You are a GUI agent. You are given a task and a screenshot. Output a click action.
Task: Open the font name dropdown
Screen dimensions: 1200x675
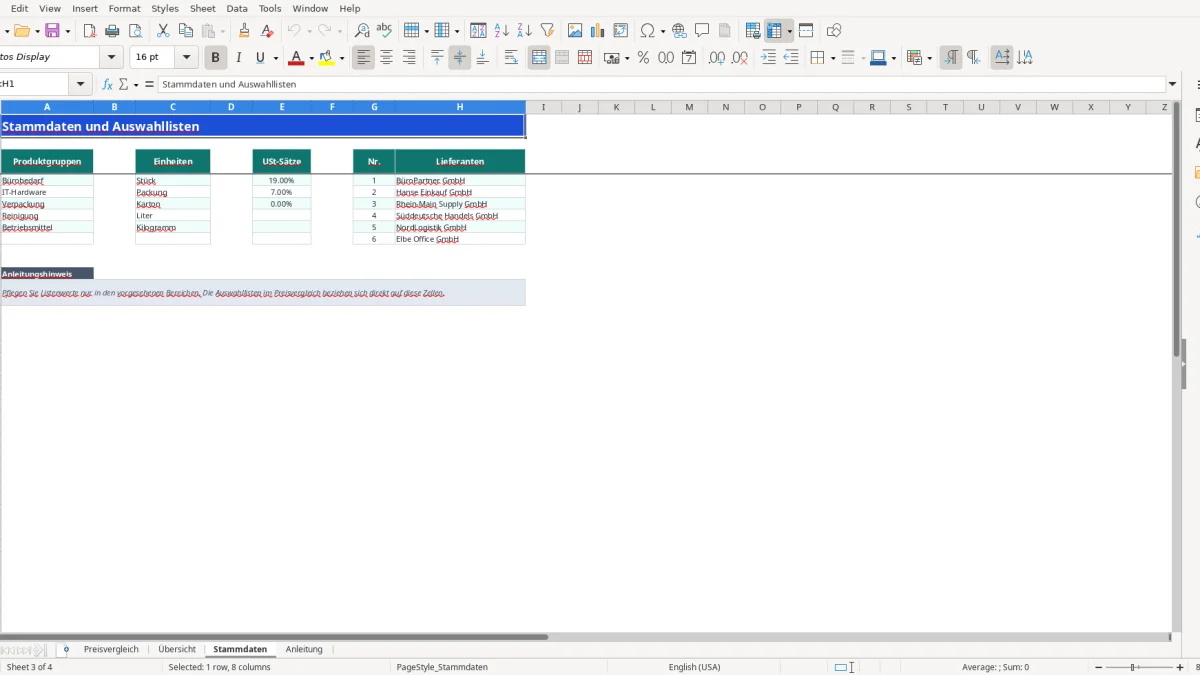[112, 58]
